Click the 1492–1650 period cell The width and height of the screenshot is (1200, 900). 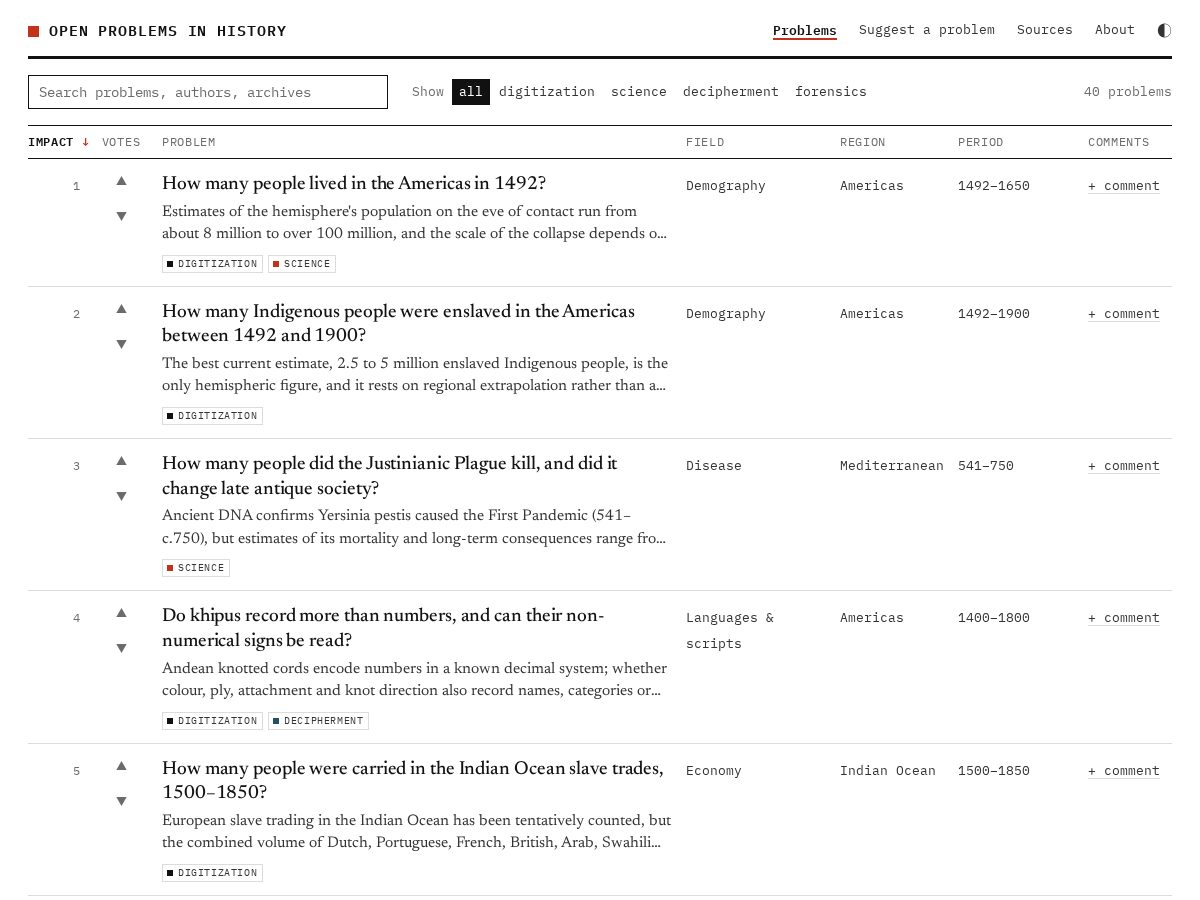994,186
